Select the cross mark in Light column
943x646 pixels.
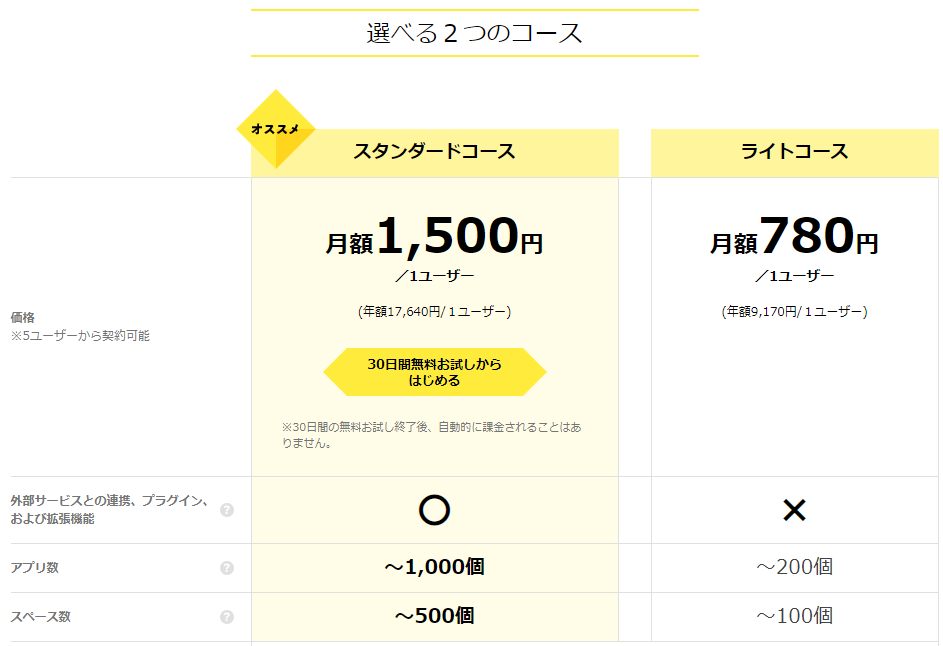tap(794, 510)
